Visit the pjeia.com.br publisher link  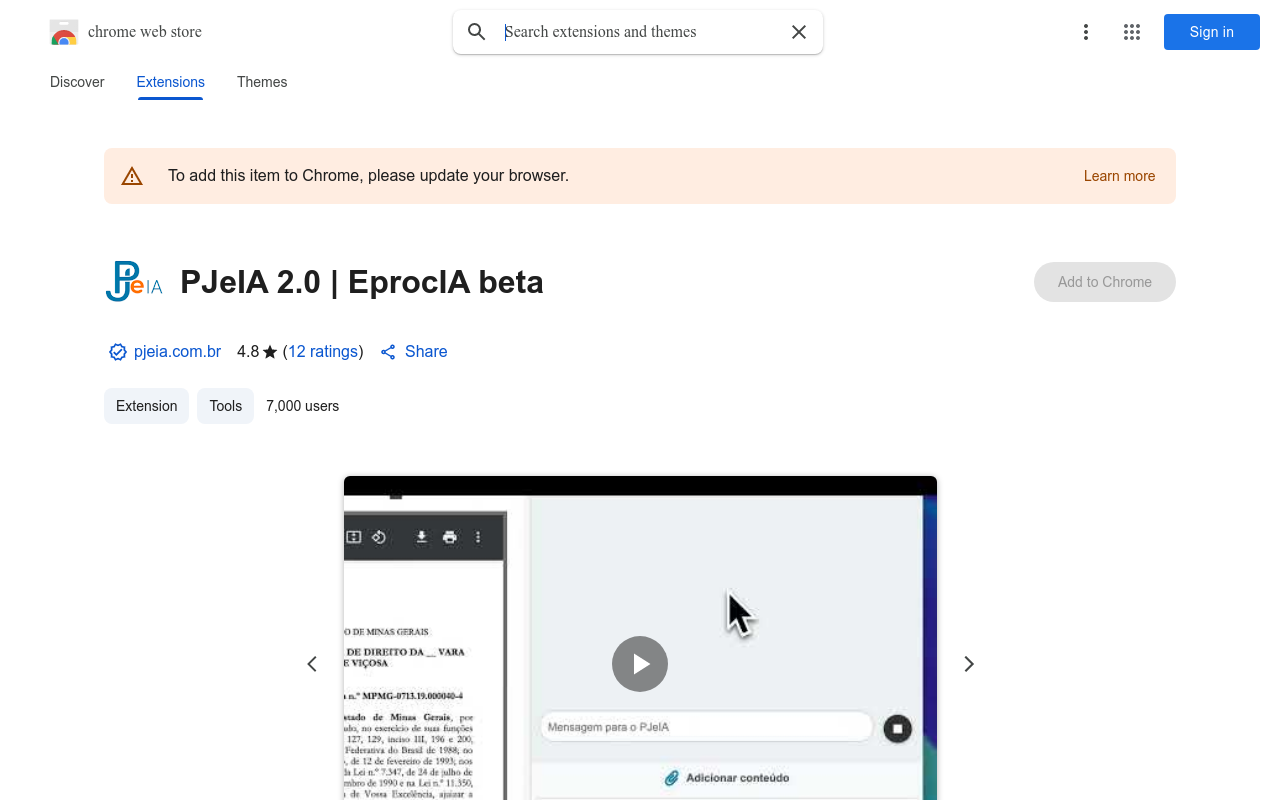click(177, 352)
